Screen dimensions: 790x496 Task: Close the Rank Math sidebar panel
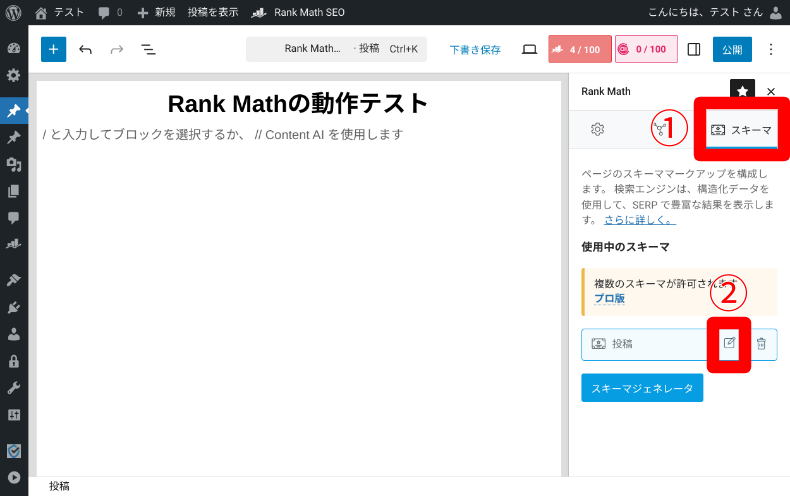(x=771, y=91)
